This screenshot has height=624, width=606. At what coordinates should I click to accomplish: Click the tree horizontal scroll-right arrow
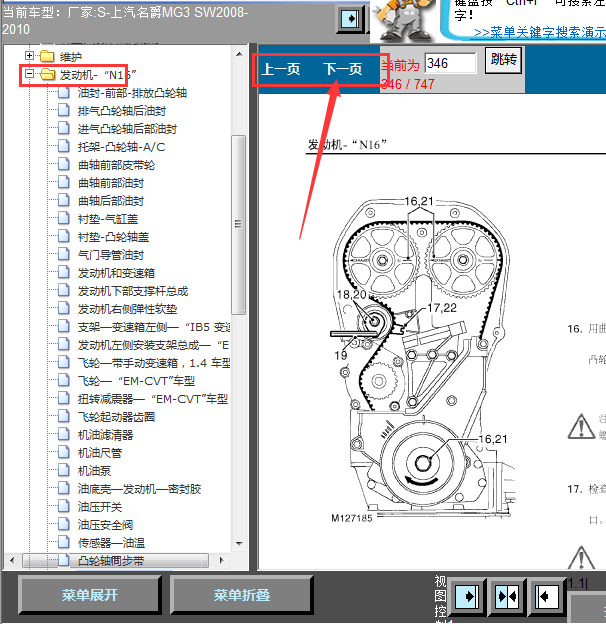222,560
